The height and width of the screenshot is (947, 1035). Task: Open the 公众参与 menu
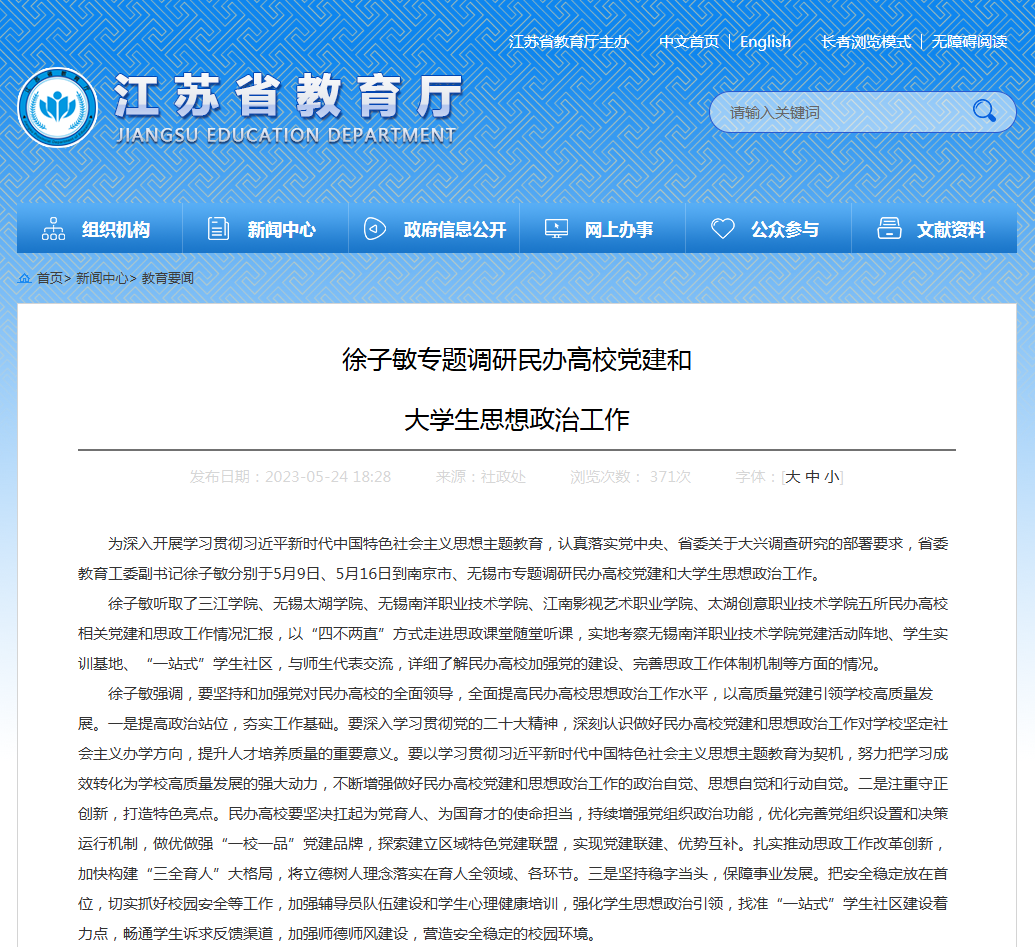pos(768,229)
